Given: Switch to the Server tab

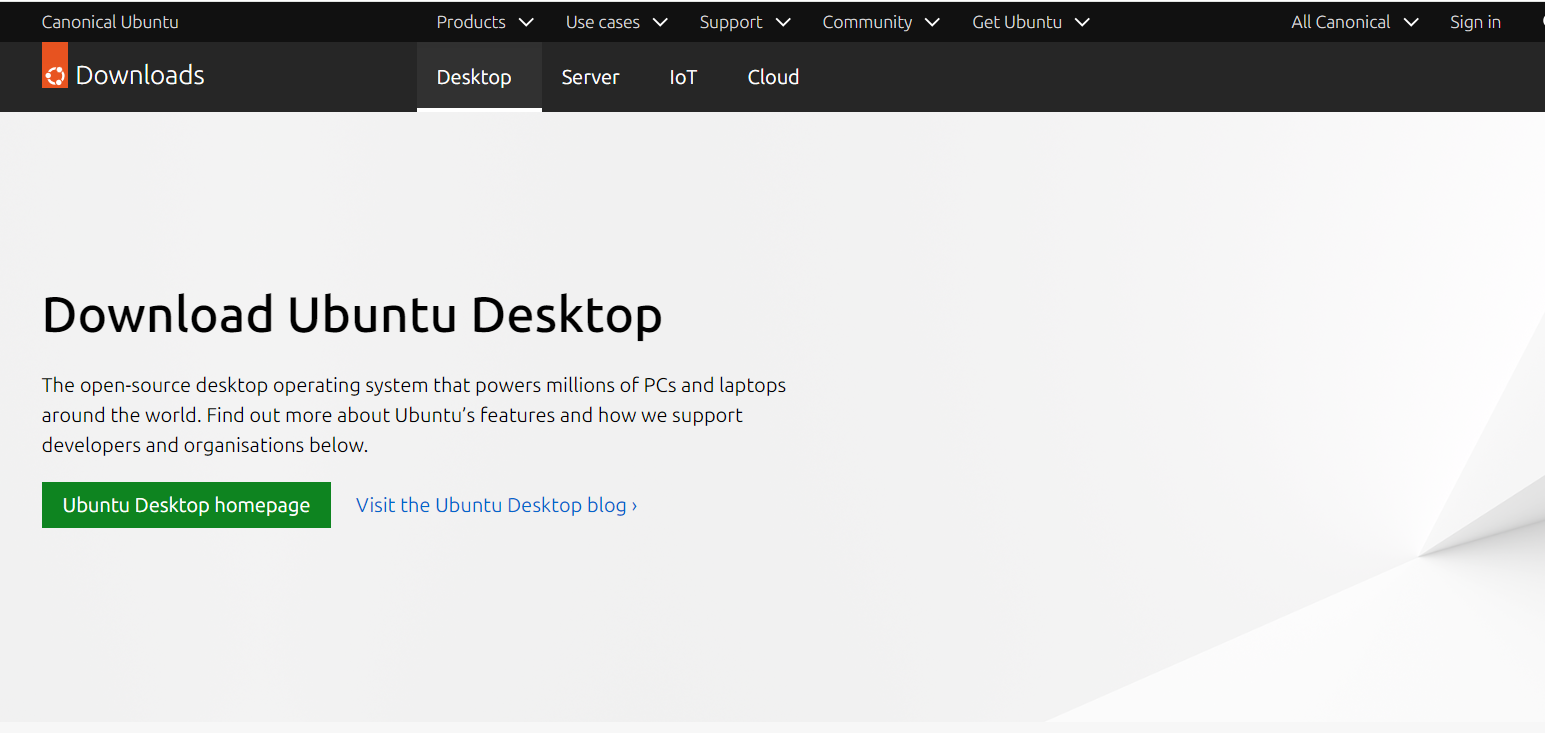Looking at the screenshot, I should tap(590, 77).
